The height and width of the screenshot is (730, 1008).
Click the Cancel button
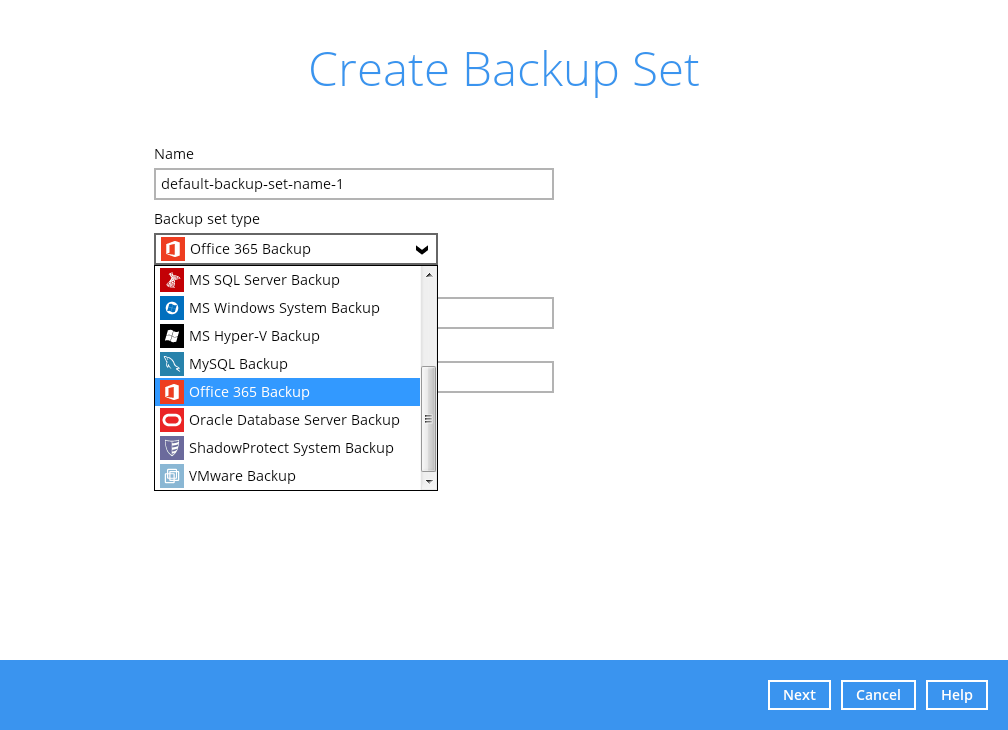[878, 695]
